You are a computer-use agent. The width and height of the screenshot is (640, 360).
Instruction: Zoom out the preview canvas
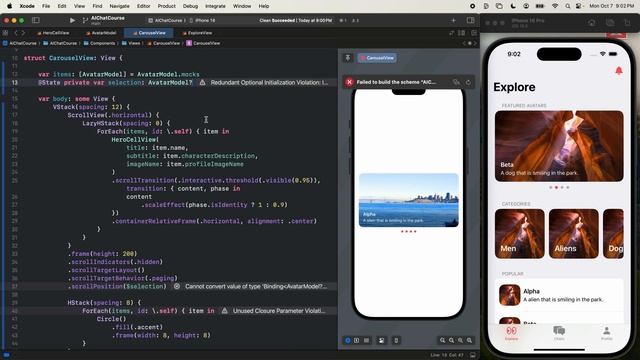click(x=442, y=340)
